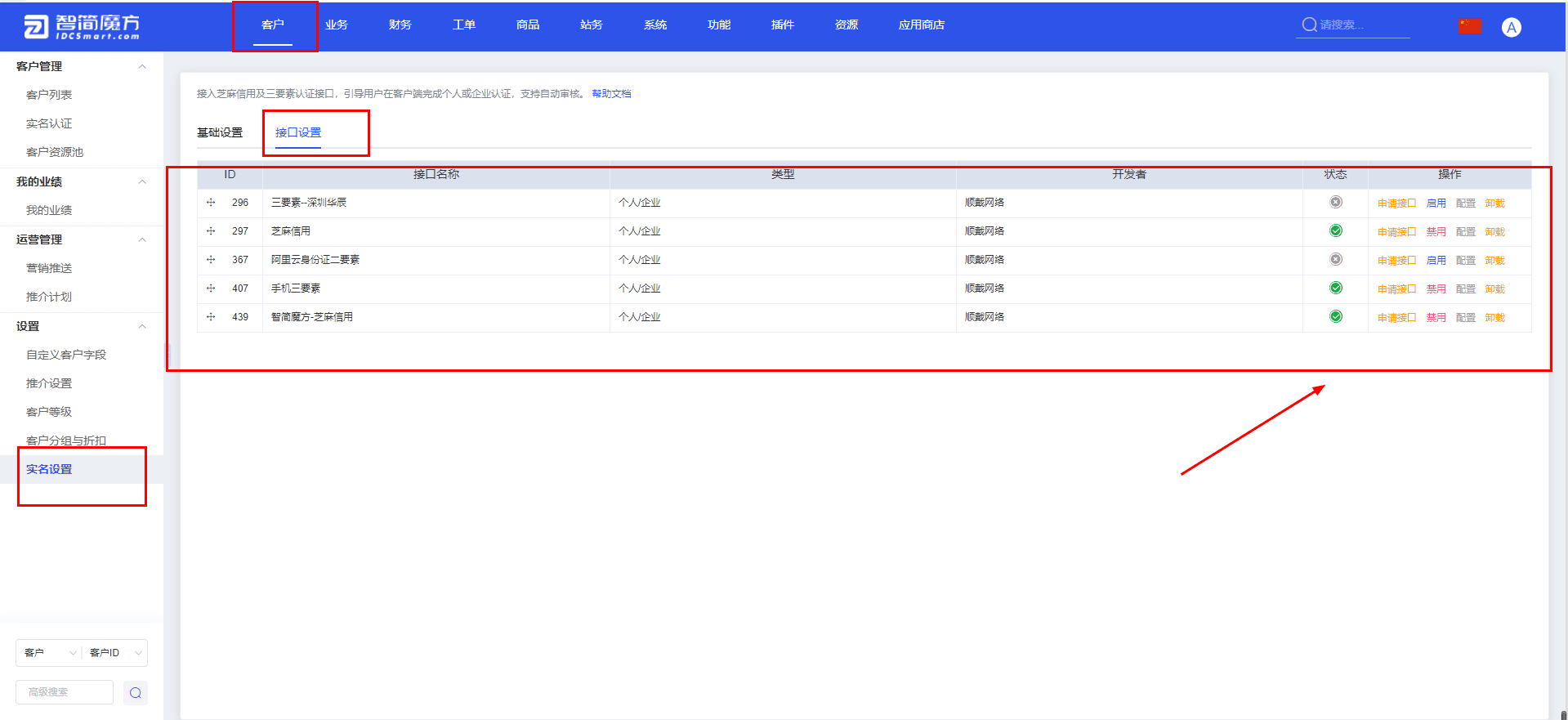Image resolution: width=1568 pixels, height=720 pixels.
Task: Open the 客户 top navigation menu
Action: point(273,25)
